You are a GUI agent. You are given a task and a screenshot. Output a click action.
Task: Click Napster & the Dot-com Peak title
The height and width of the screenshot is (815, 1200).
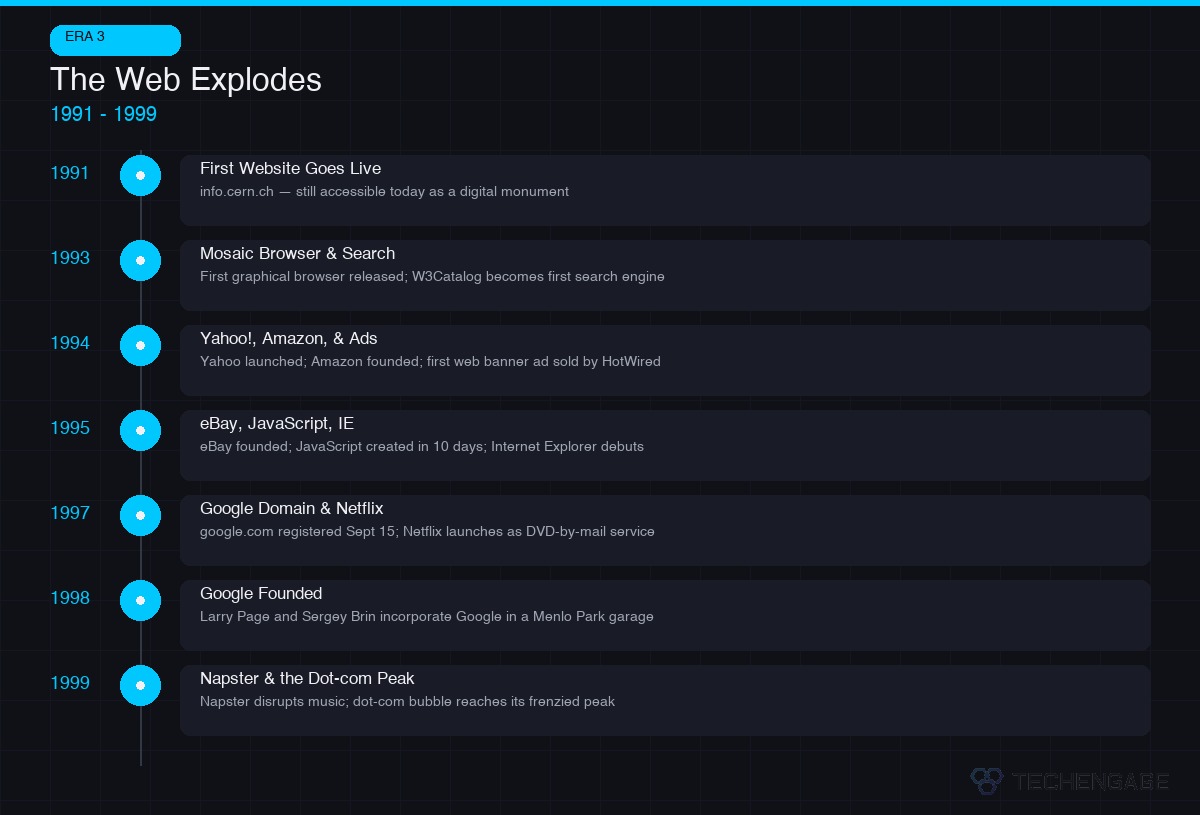coord(306,679)
